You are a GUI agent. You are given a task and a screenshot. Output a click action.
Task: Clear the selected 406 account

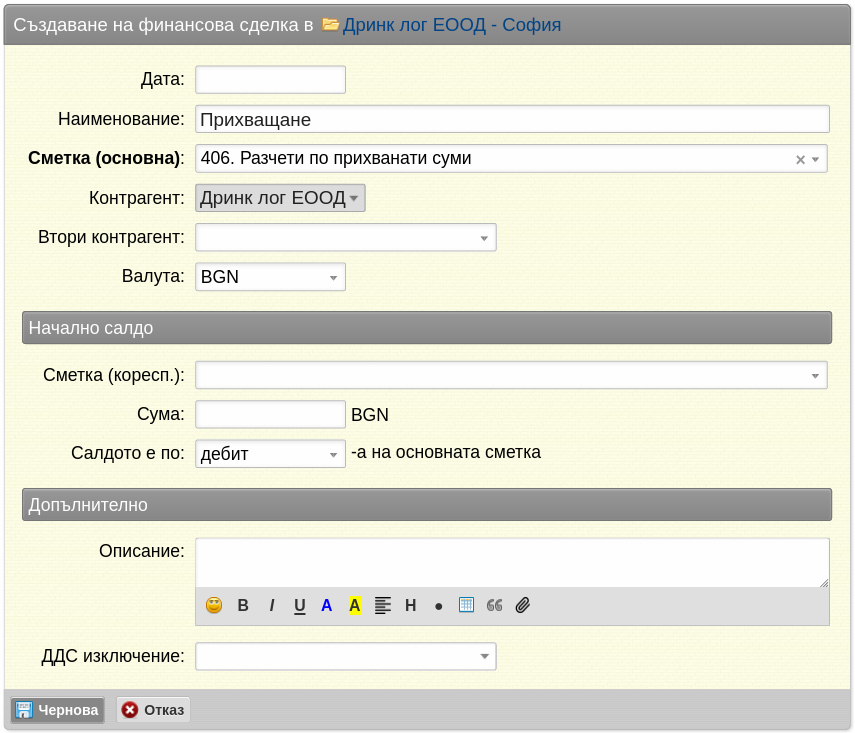pos(800,159)
